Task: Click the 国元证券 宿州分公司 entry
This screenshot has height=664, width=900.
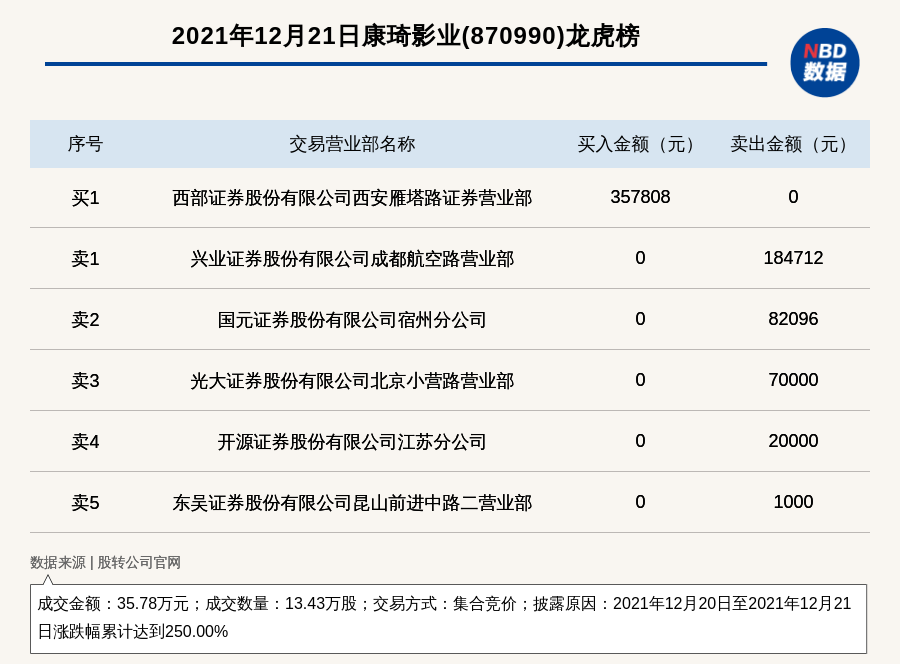Action: [352, 320]
